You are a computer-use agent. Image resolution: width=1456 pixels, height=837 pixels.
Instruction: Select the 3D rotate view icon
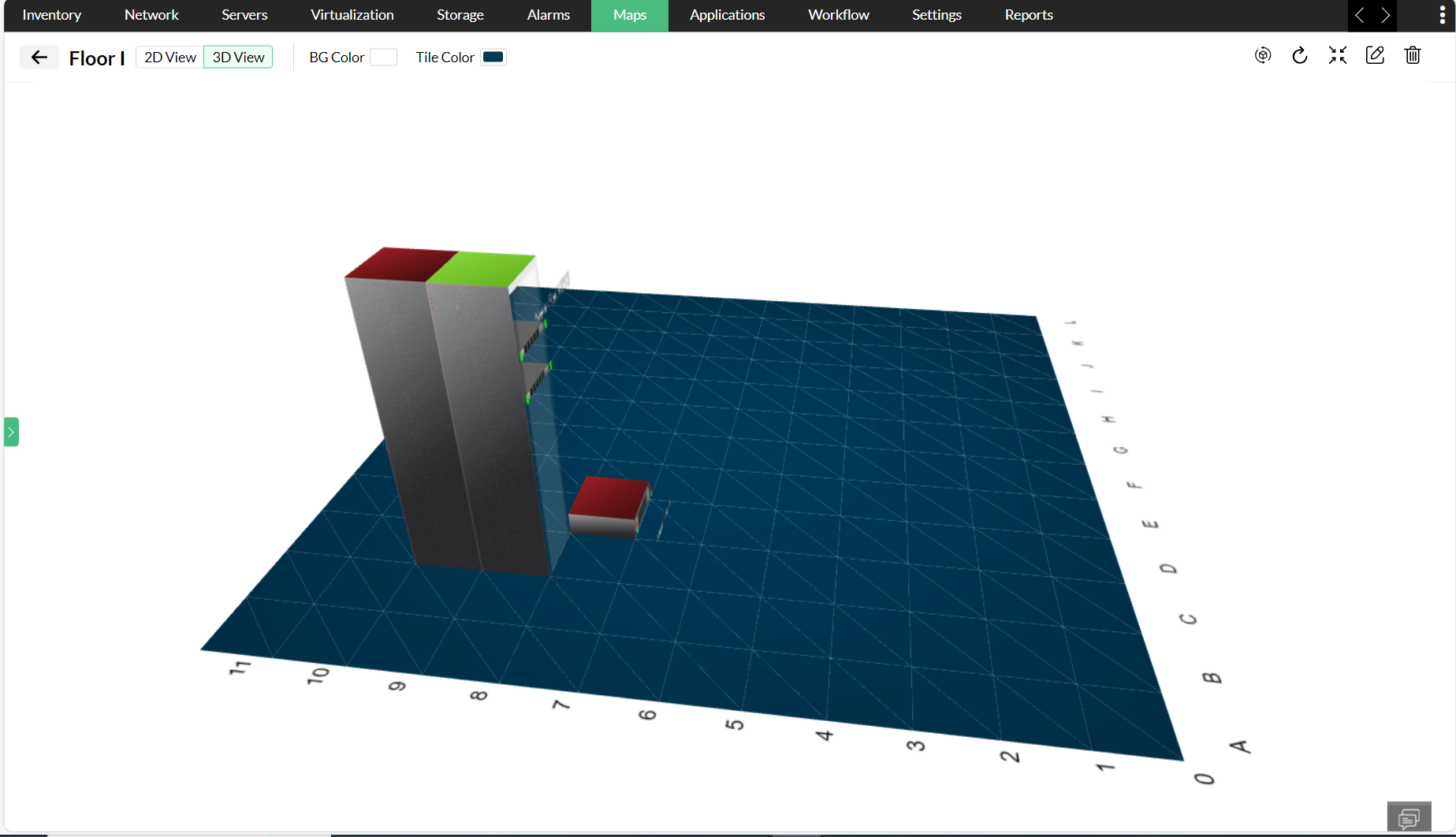1262,55
